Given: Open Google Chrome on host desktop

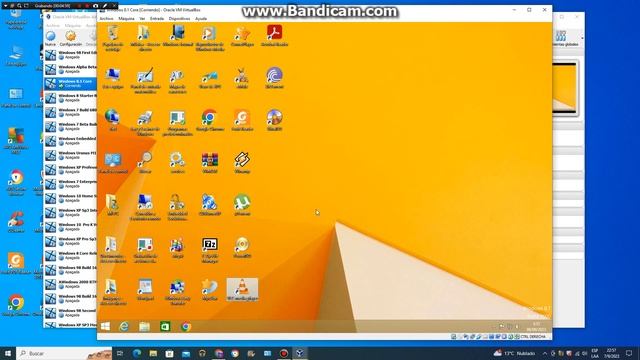Looking at the screenshot, I should pyautogui.click(x=16, y=305).
